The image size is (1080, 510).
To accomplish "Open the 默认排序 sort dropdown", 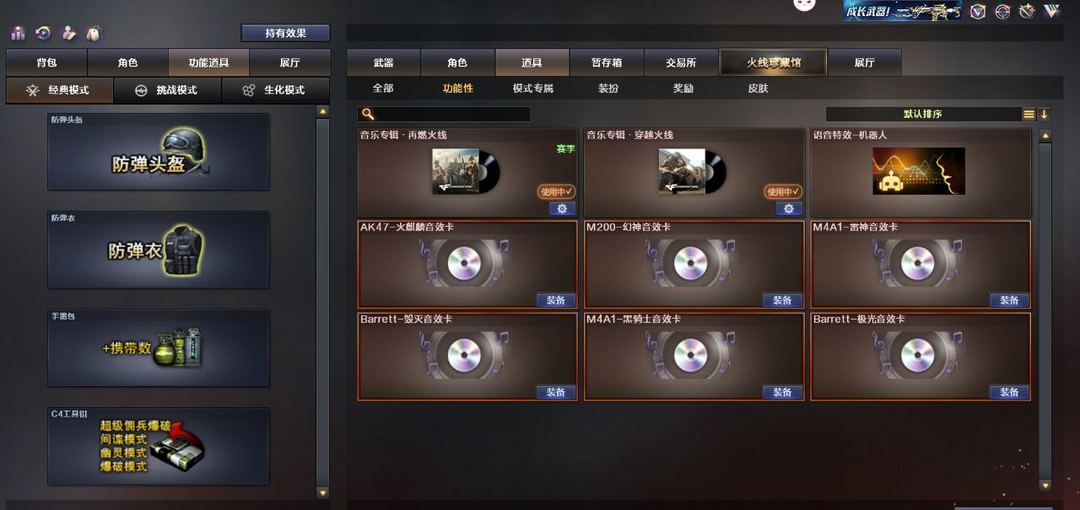I will (923, 114).
